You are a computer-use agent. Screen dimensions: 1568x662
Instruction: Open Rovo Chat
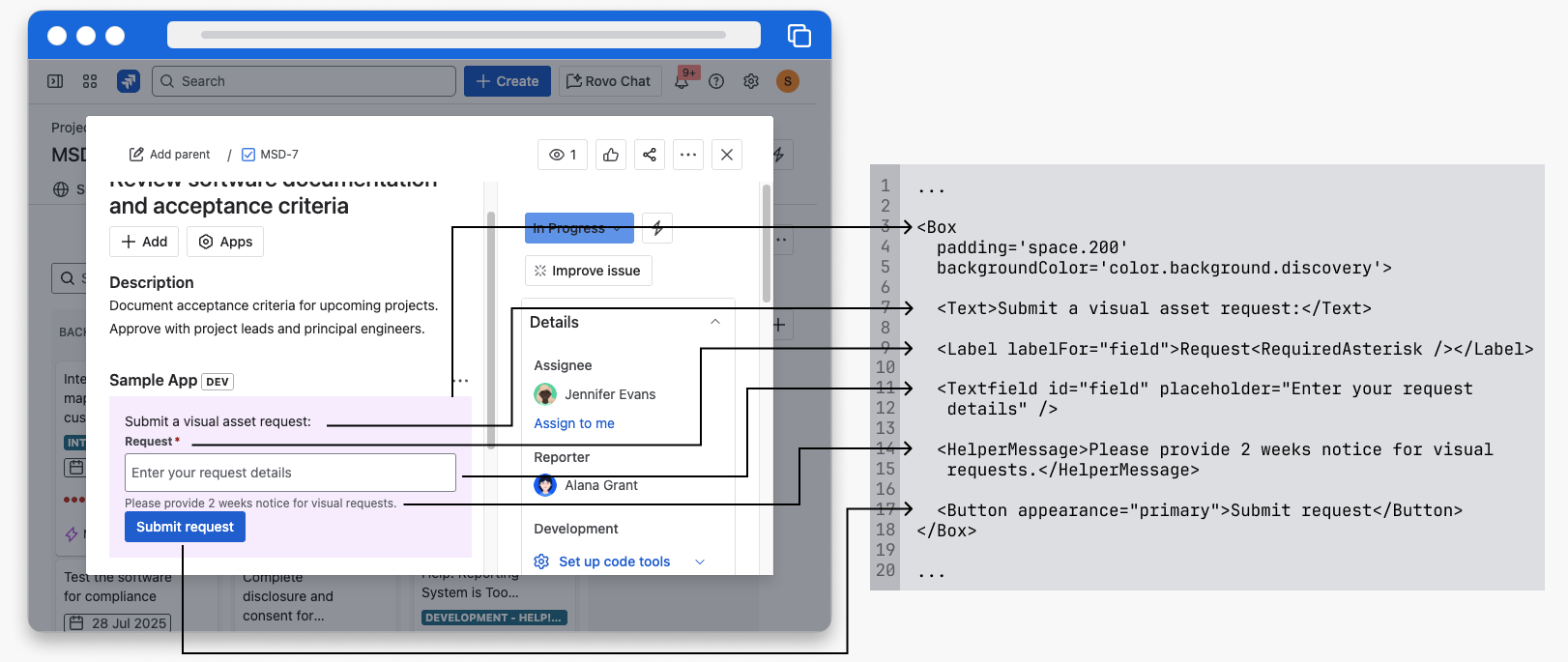pyautogui.click(x=610, y=81)
